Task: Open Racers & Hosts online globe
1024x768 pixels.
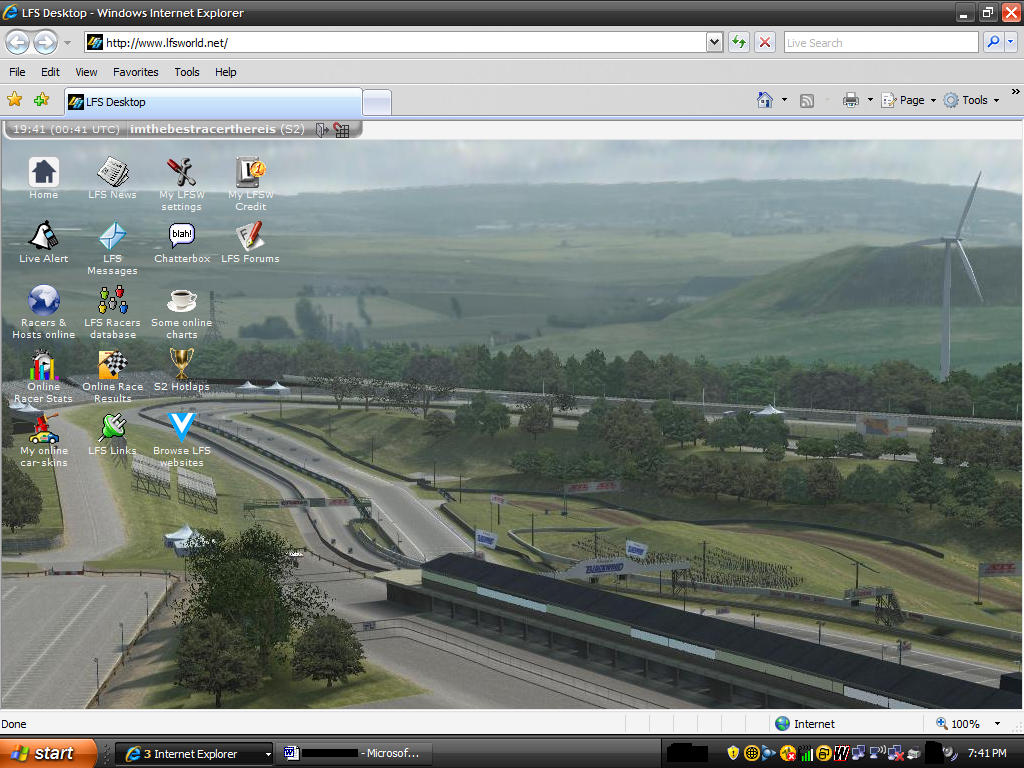Action: tap(43, 312)
